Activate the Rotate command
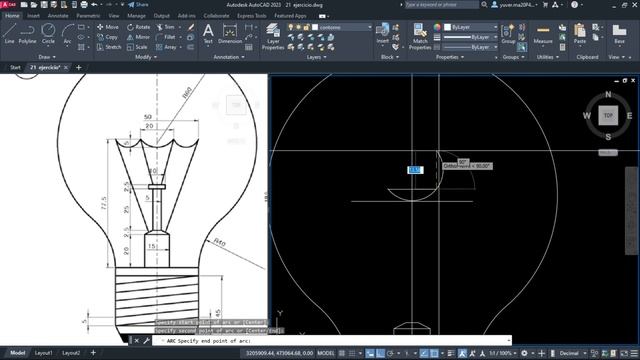 tap(138, 27)
